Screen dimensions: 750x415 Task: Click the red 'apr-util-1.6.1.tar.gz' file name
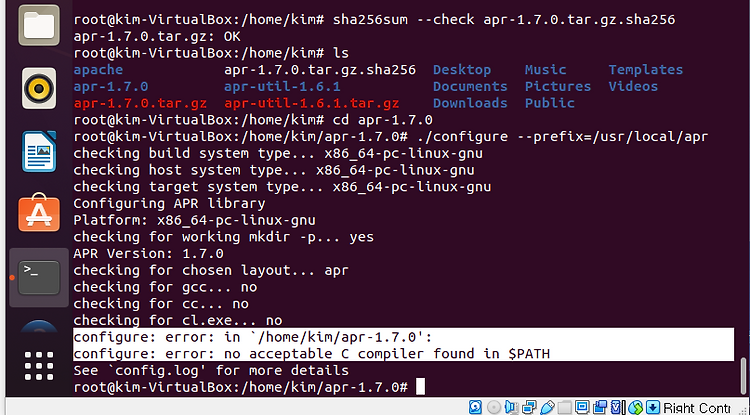(311, 103)
